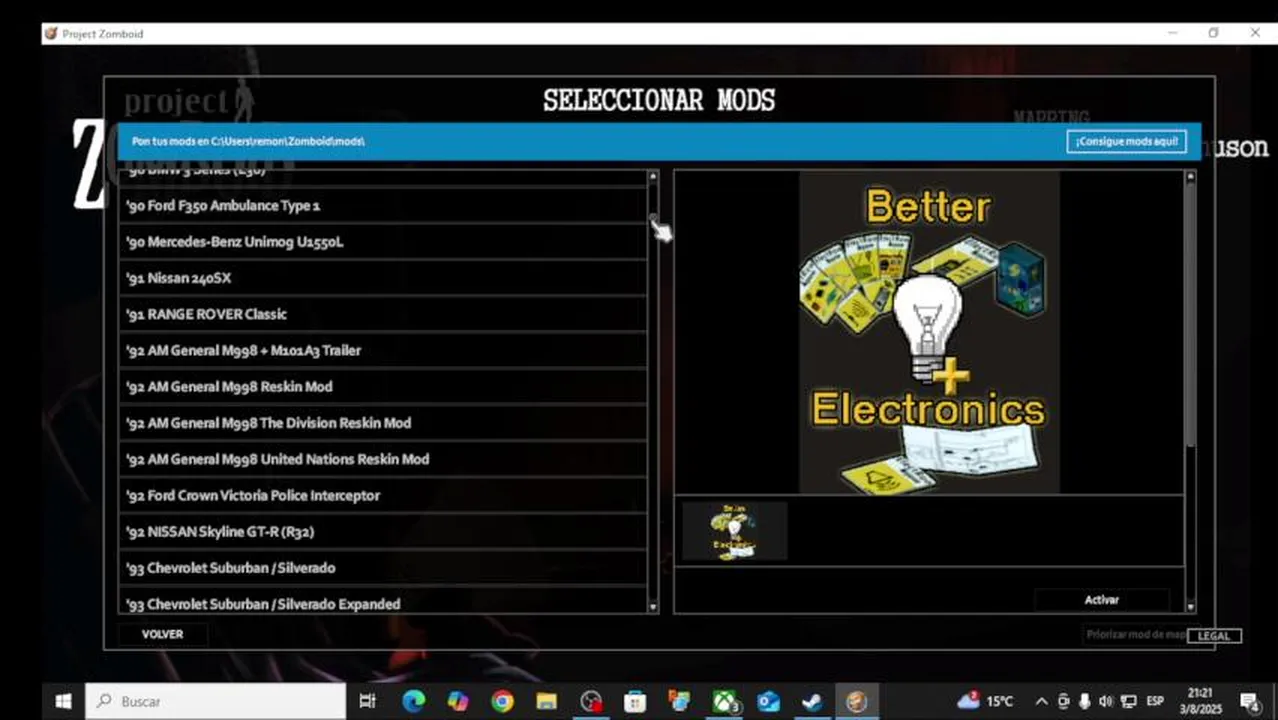Open Microsoft Store from the taskbar

point(635,701)
